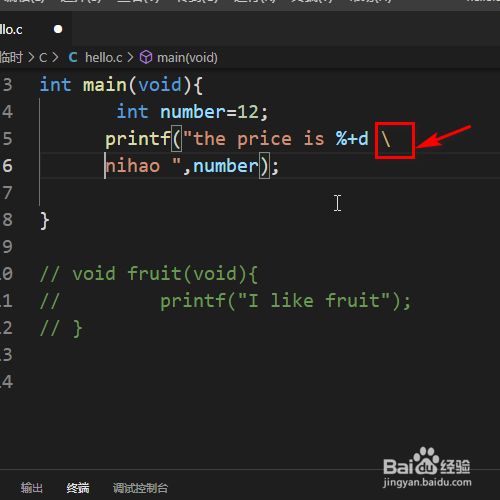This screenshot has height=500, width=500.
Task: Click the comment '// void fruit(void){'
Action: pos(149,274)
